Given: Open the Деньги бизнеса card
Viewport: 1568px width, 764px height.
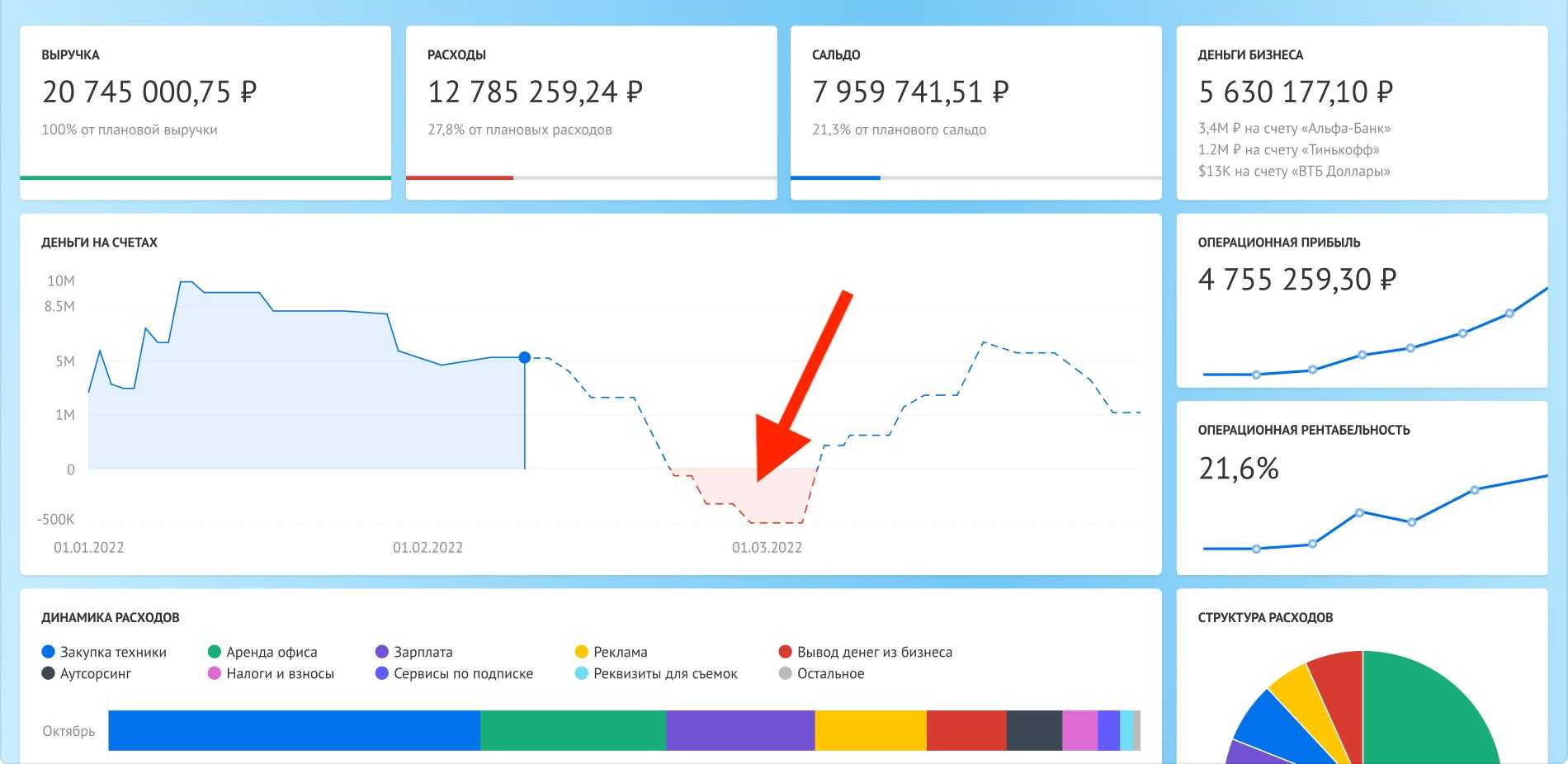Looking at the screenshot, I should [1362, 112].
